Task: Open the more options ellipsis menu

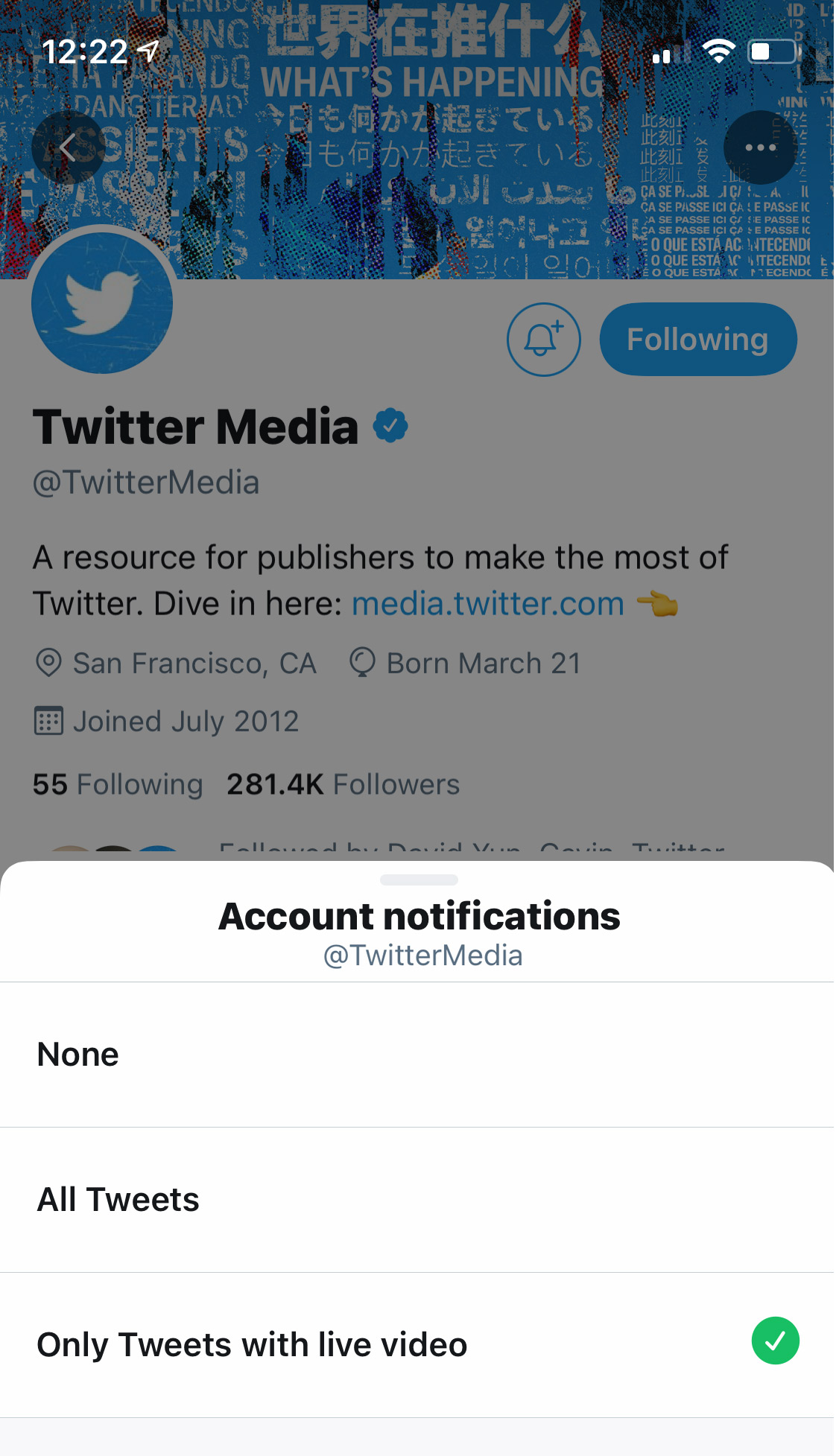Action: point(759,147)
